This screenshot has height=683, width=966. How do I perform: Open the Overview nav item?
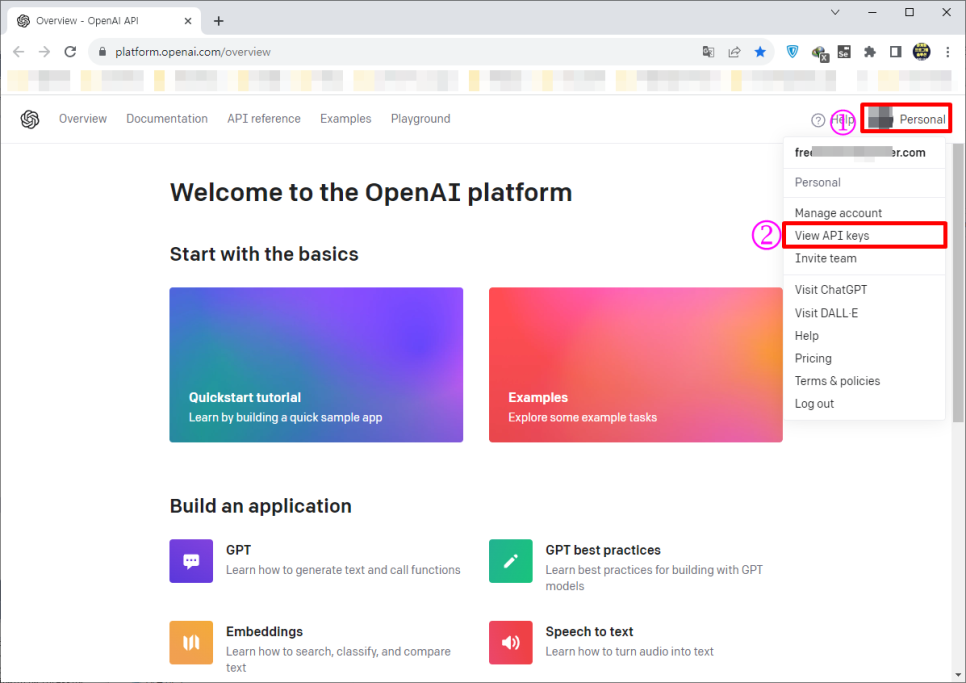point(83,119)
